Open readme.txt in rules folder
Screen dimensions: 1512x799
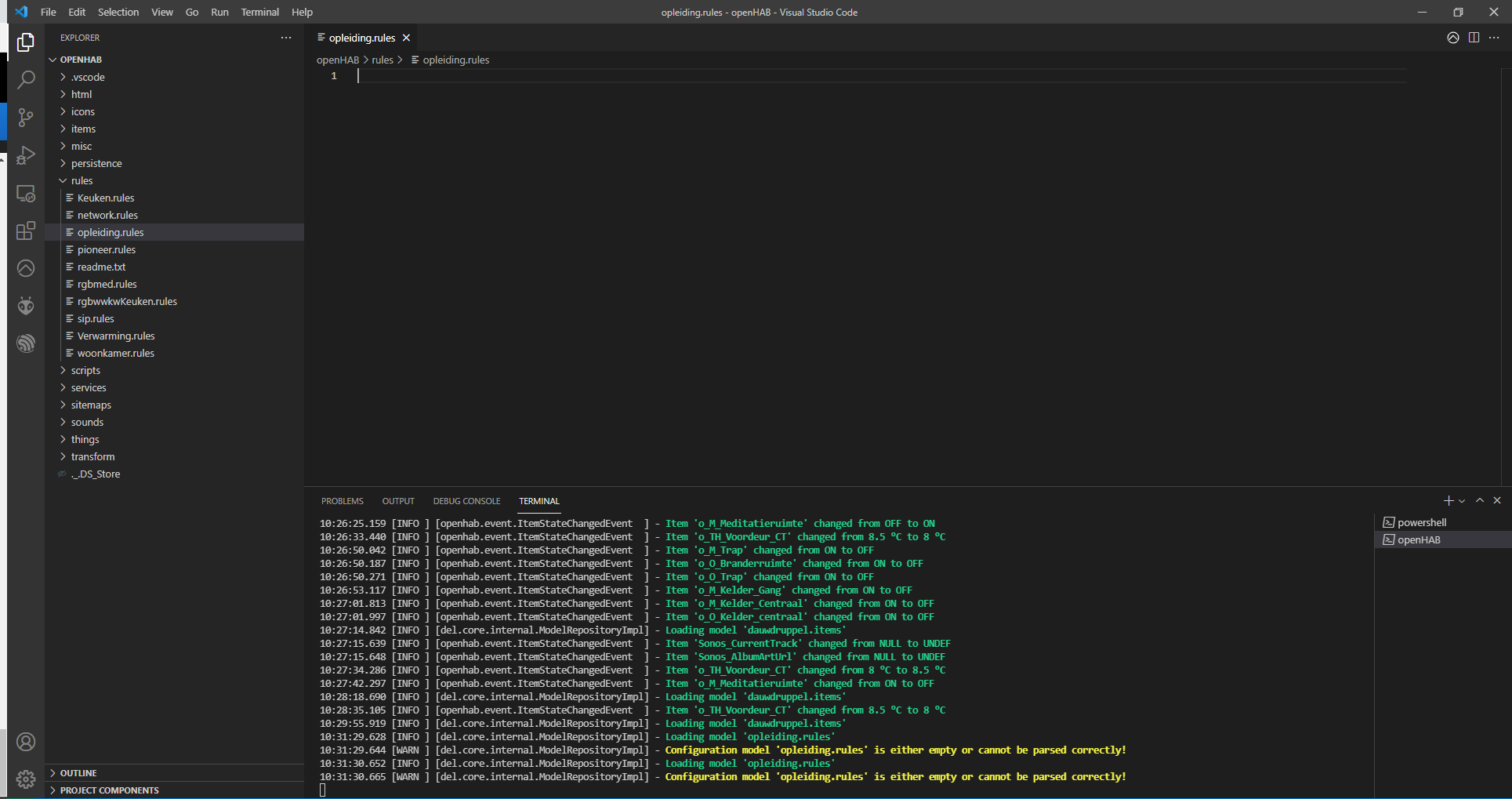click(174, 267)
